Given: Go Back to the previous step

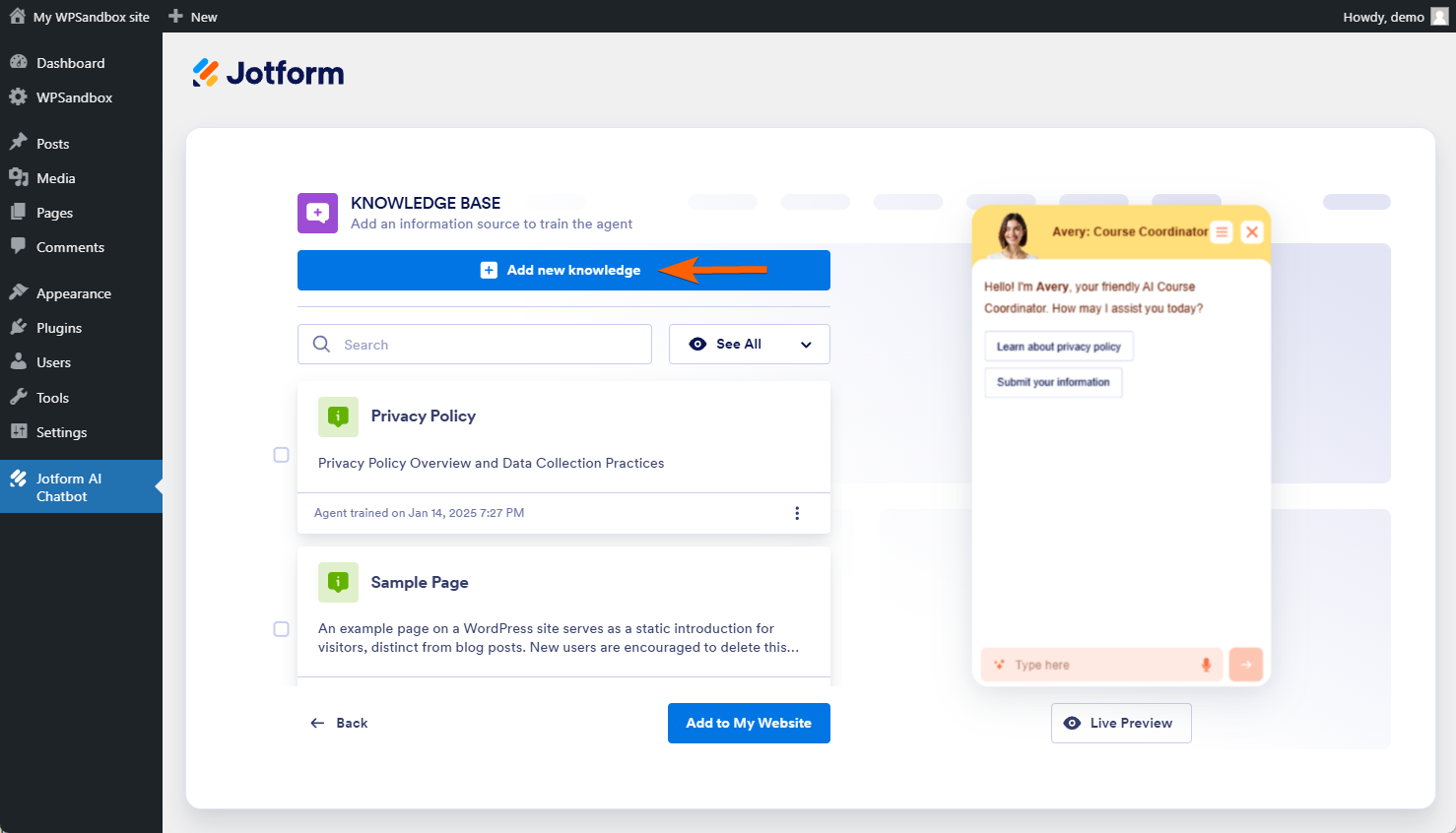Looking at the screenshot, I should (x=339, y=724).
